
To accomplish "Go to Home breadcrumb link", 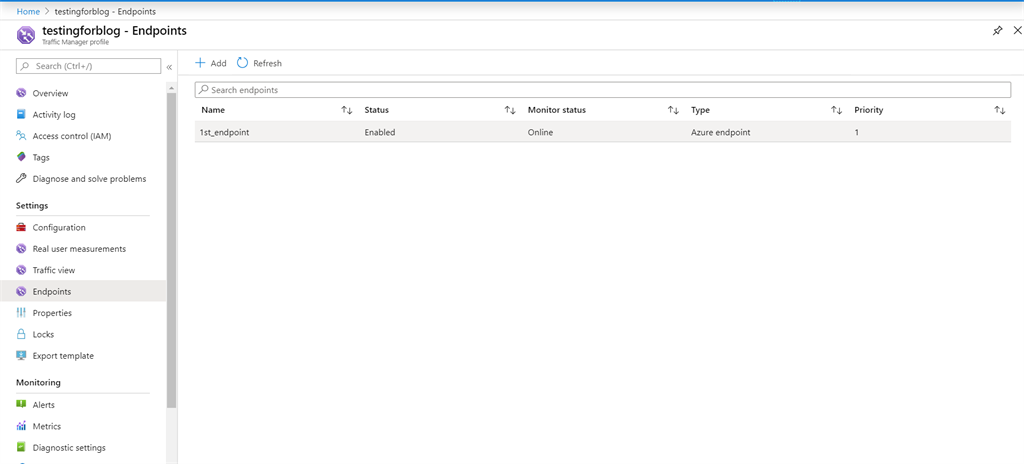I will pyautogui.click(x=27, y=12).
